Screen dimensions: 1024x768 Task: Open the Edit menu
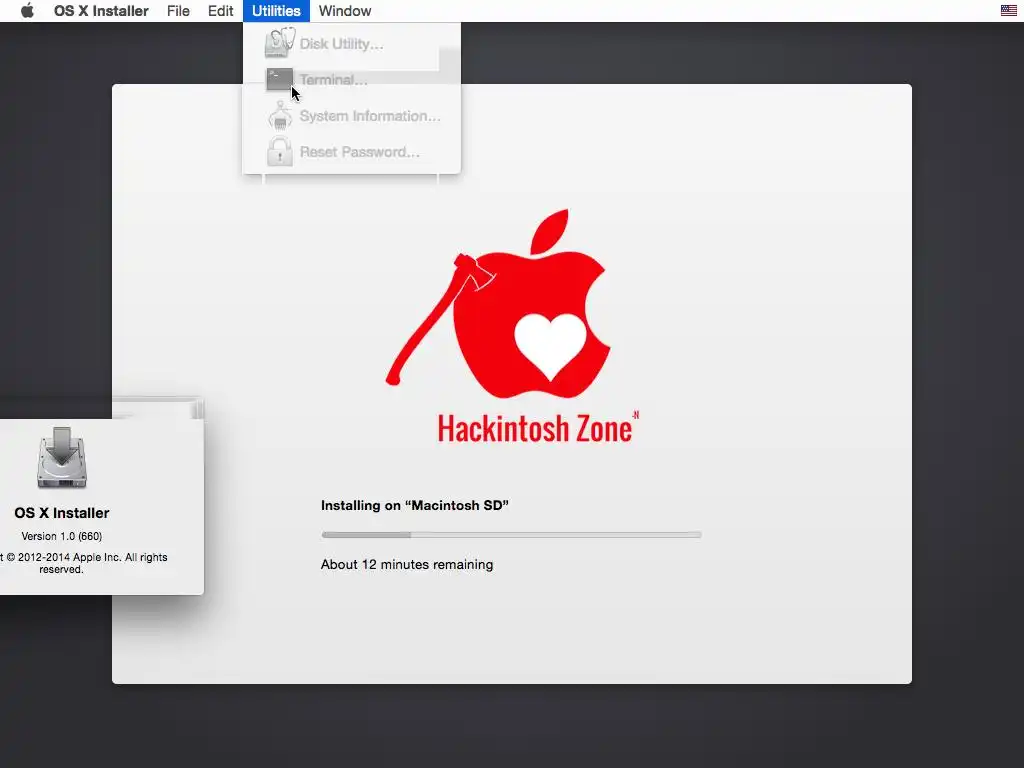pyautogui.click(x=221, y=11)
